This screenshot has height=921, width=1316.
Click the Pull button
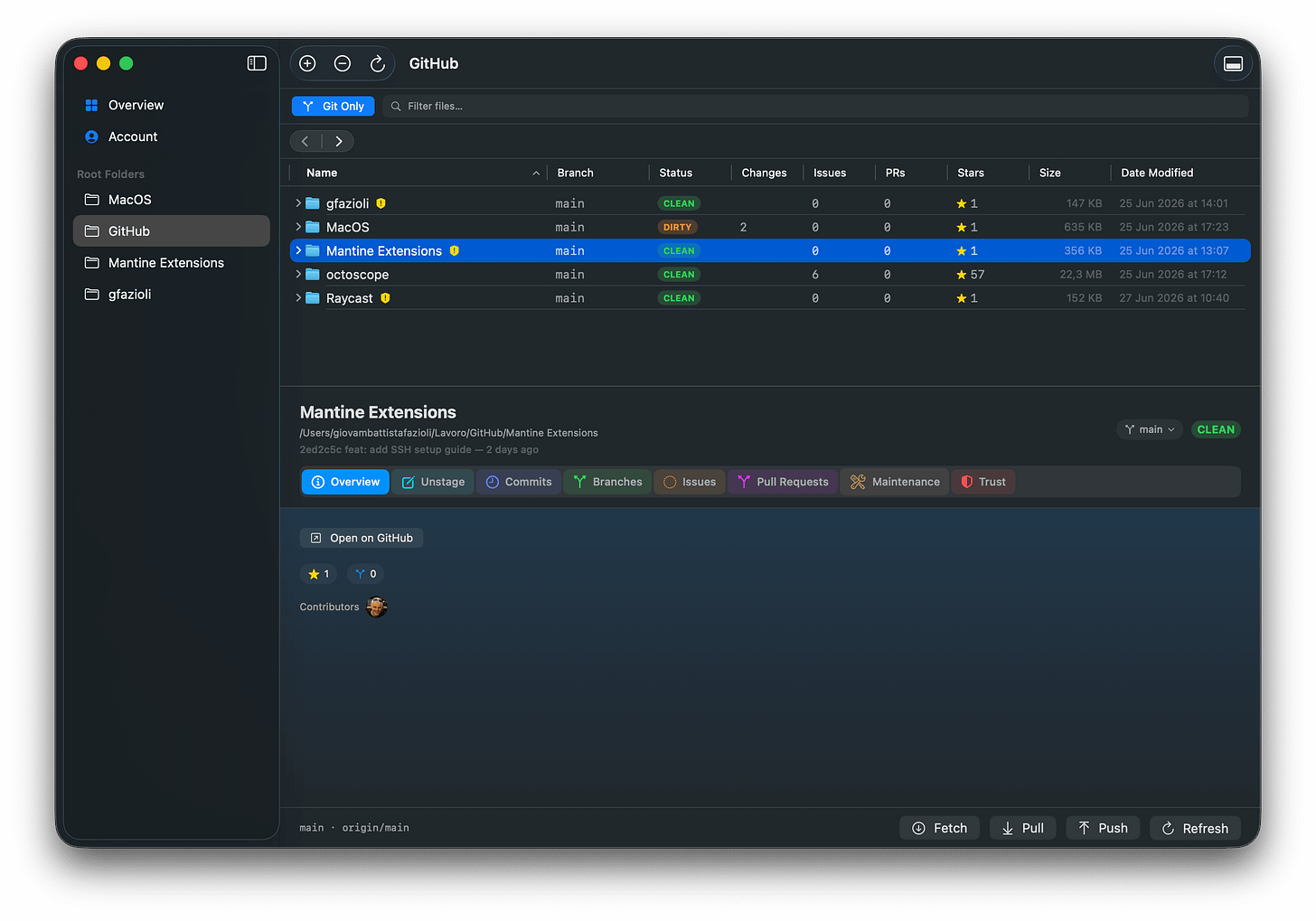1022,828
